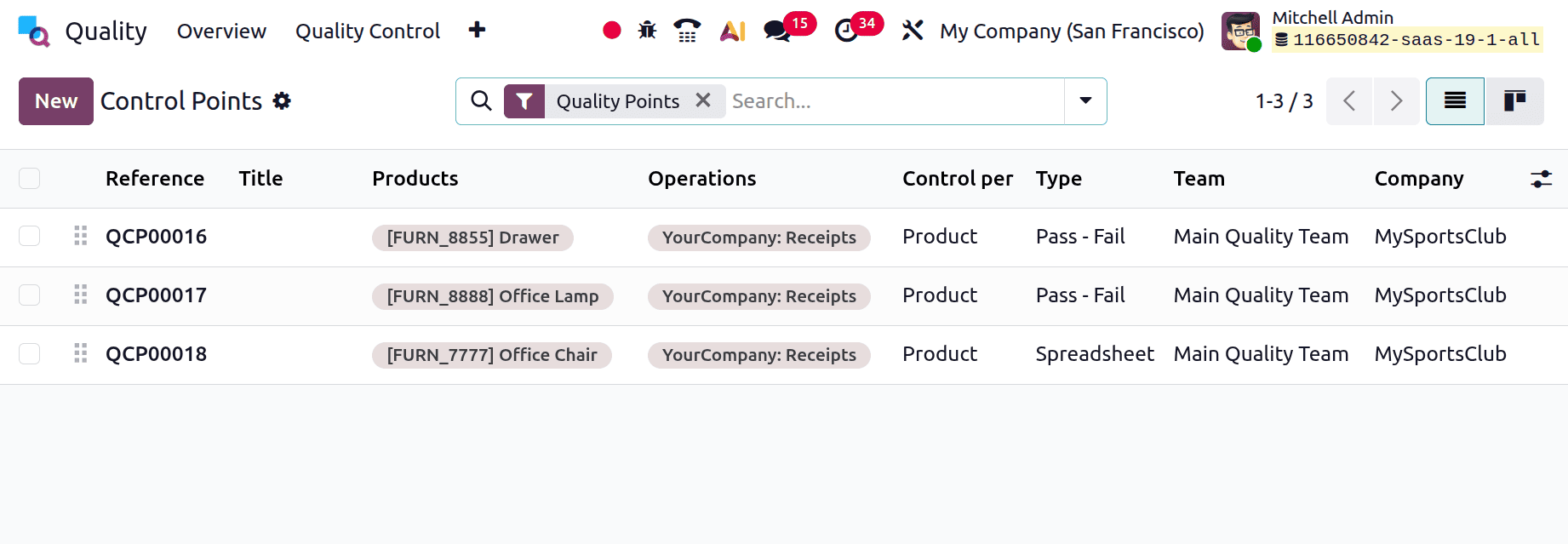Screen dimensions: 1568x544
Task: Create a New control point
Action: tap(56, 101)
